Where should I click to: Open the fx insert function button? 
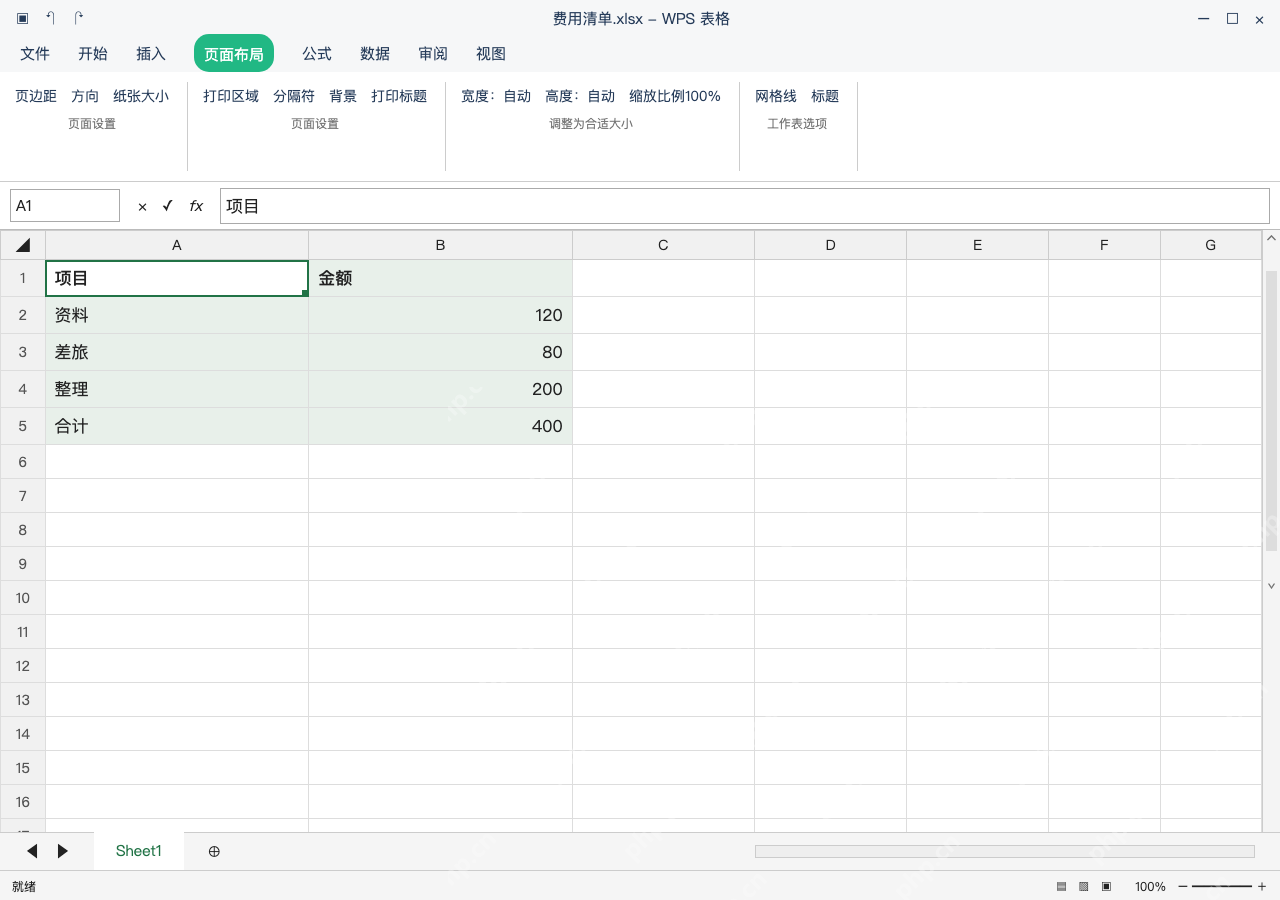pyautogui.click(x=196, y=206)
